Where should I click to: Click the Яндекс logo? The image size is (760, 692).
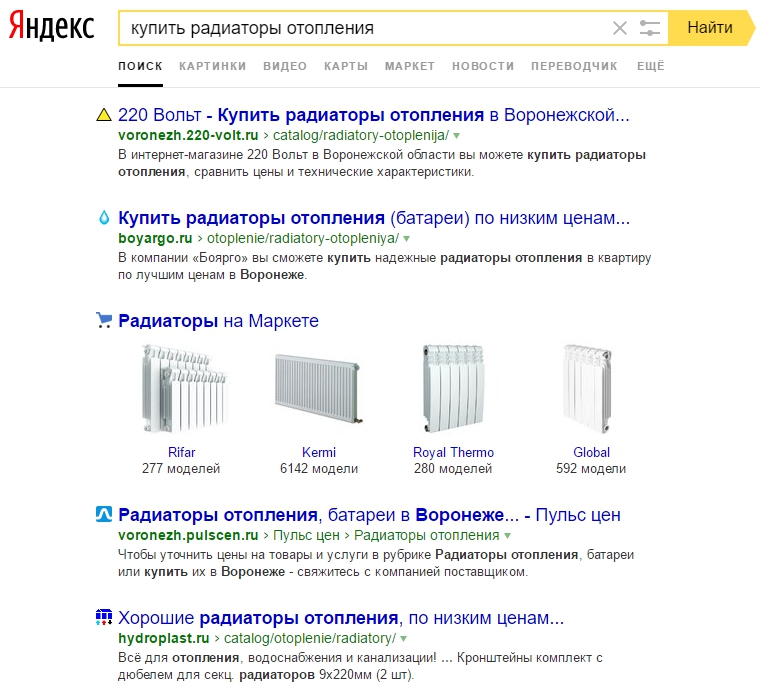pos(51,26)
